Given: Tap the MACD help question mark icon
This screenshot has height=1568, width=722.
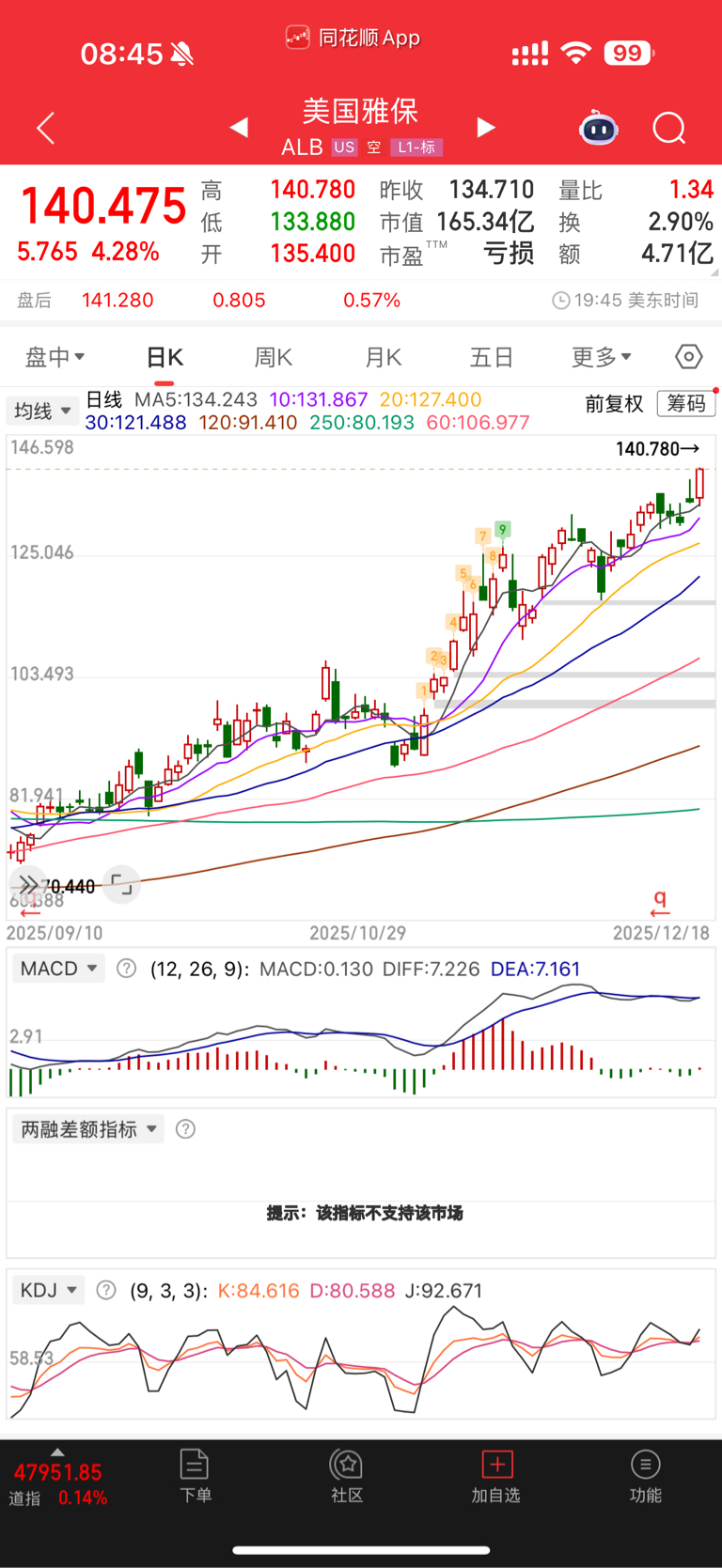Looking at the screenshot, I should pyautogui.click(x=126, y=969).
